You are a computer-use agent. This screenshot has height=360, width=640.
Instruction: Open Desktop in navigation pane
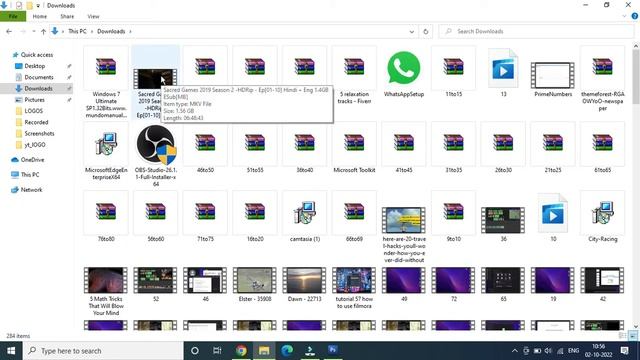tap(35, 66)
